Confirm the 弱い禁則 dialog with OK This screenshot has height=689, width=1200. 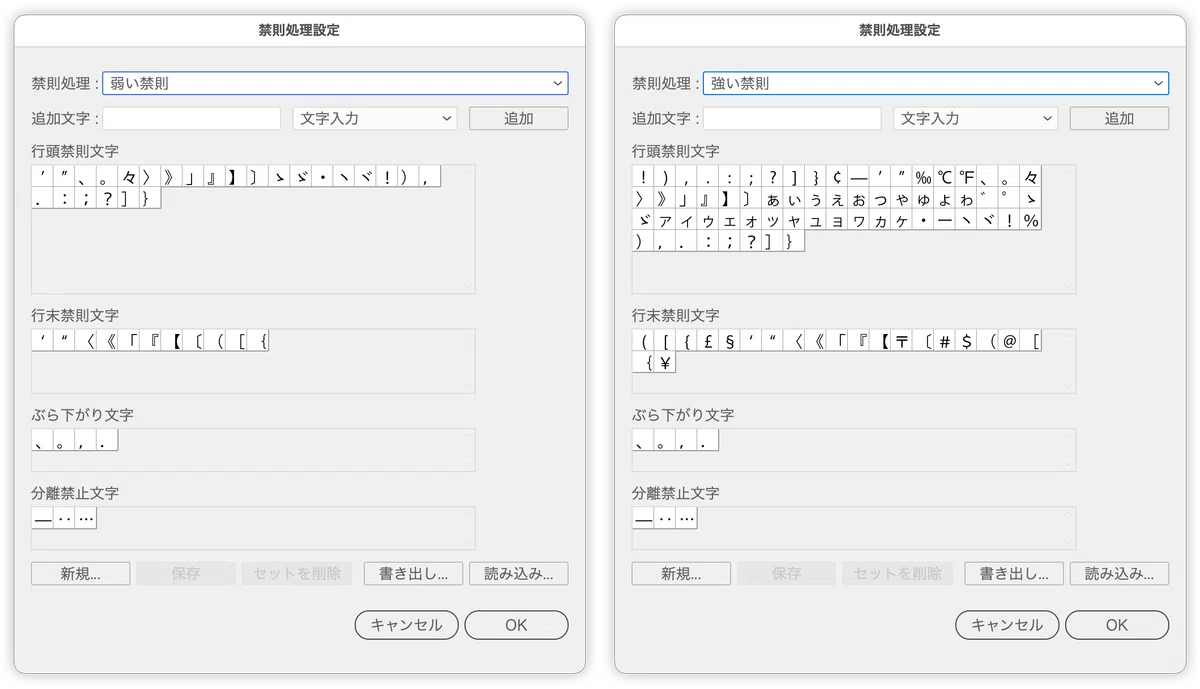[x=516, y=625]
